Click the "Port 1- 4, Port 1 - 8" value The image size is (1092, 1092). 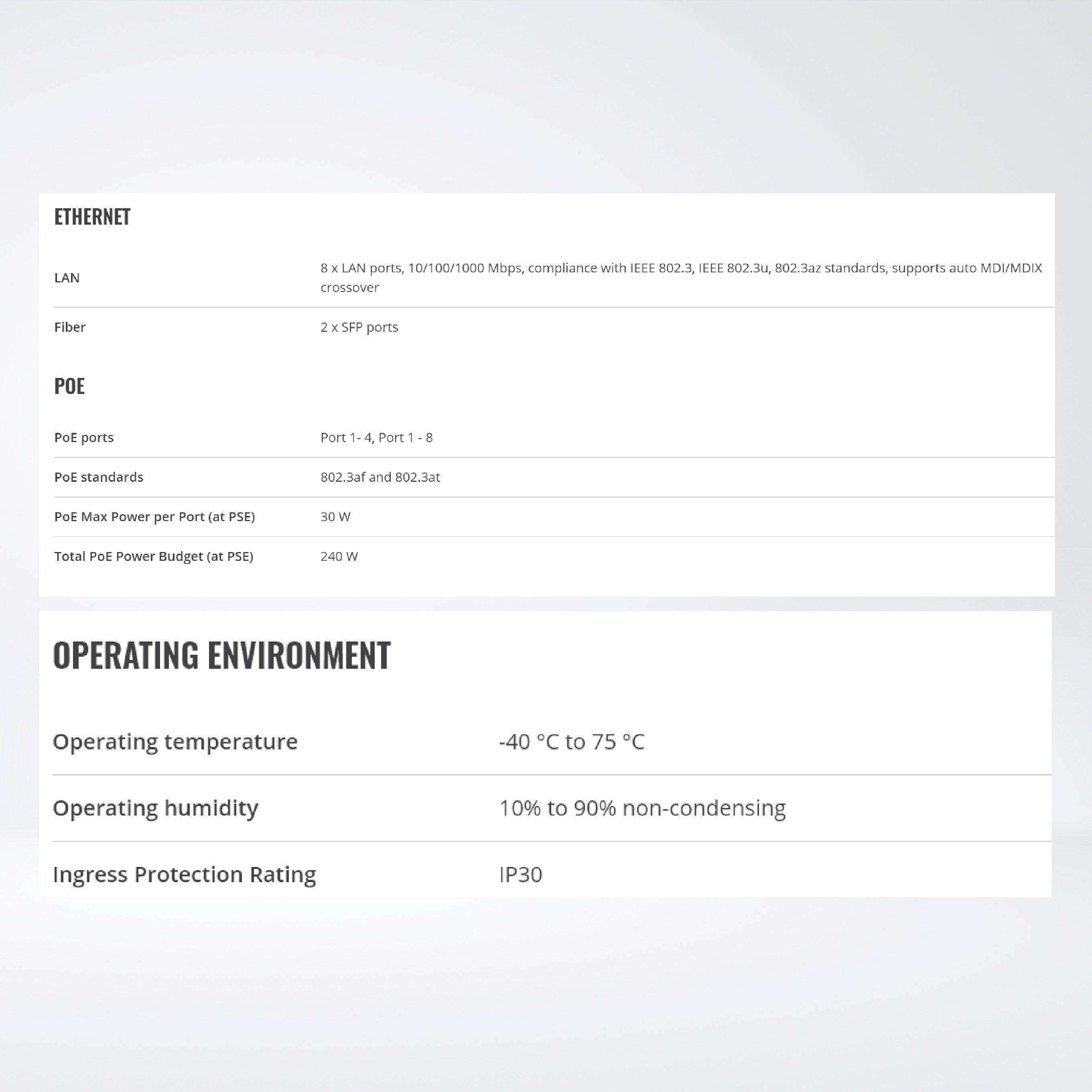(376, 437)
